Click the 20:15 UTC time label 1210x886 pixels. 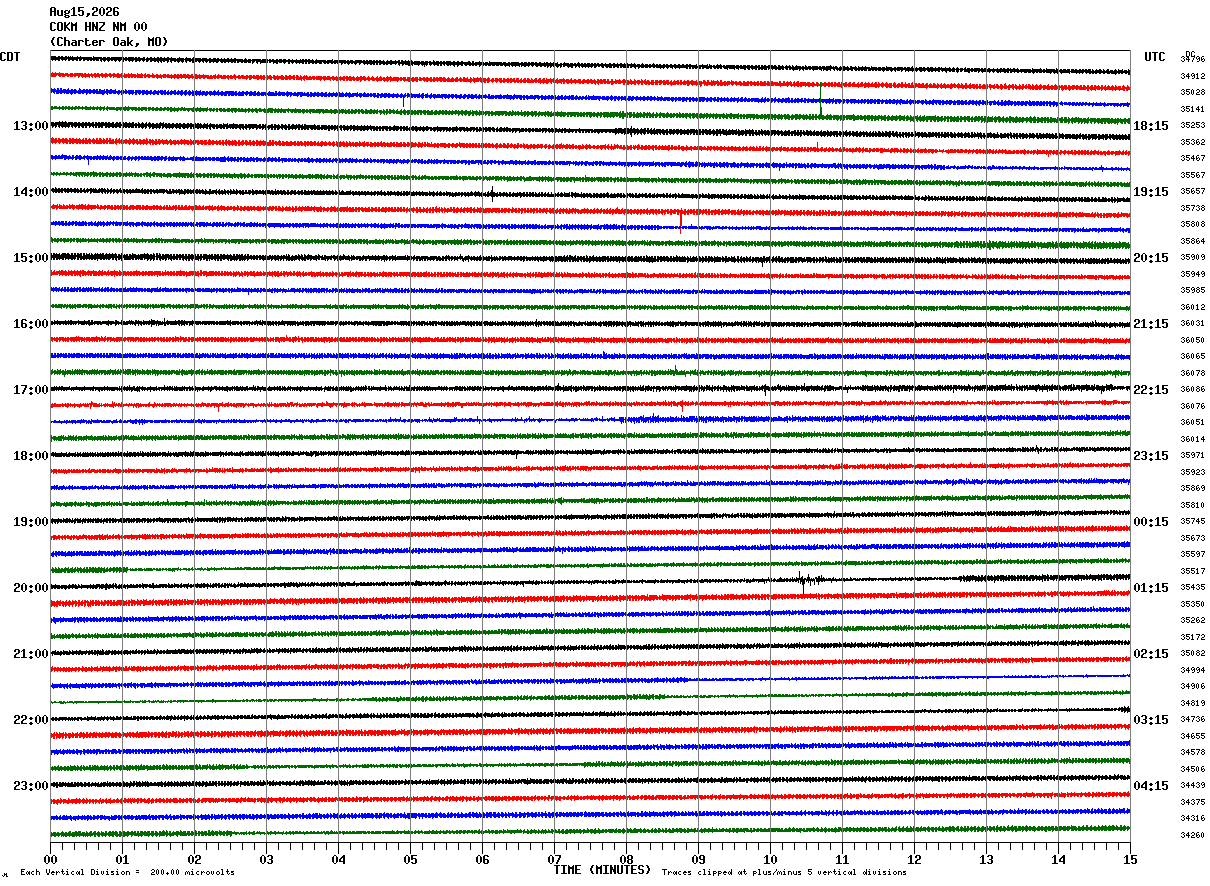(1151, 258)
